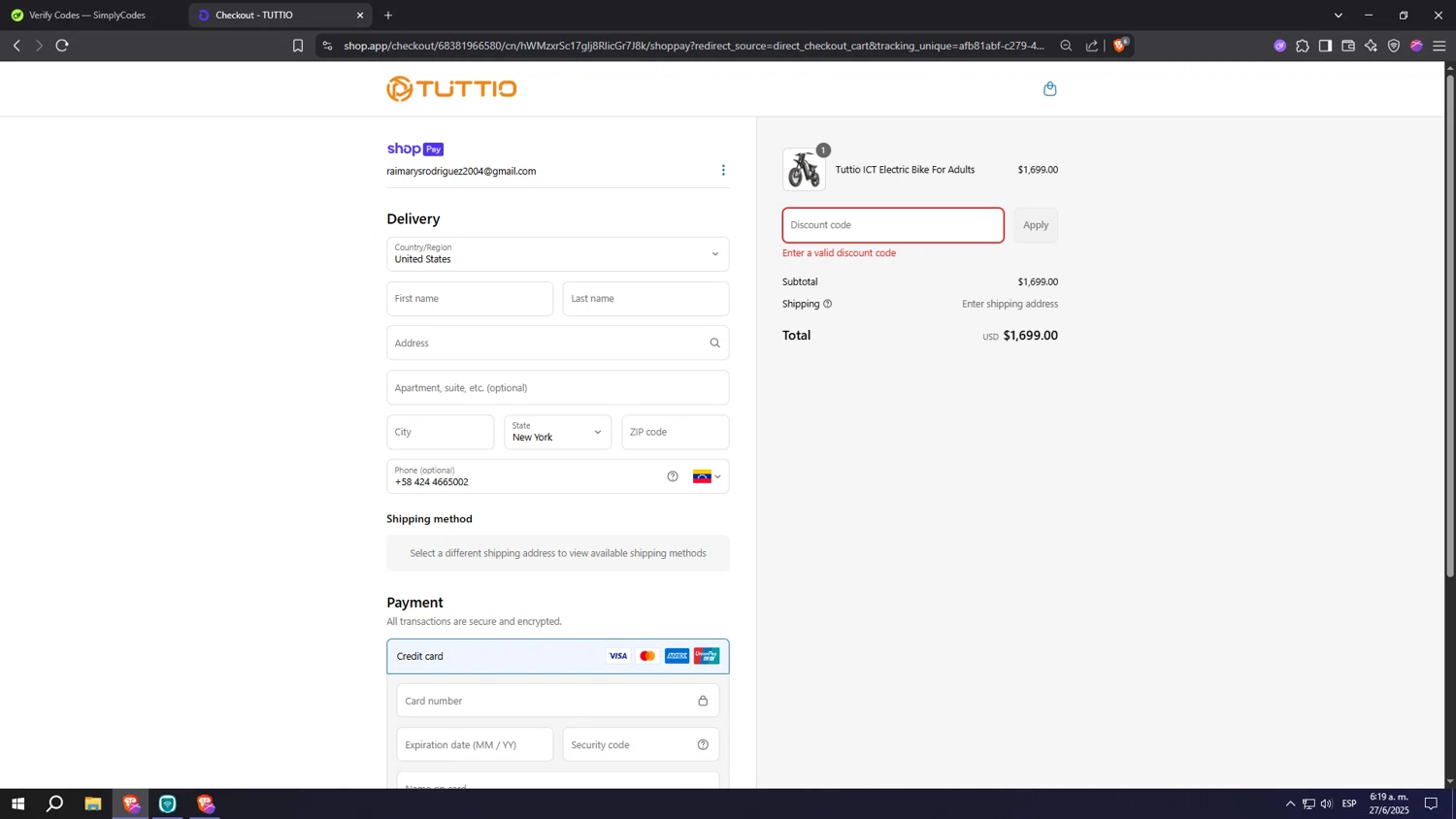The width and height of the screenshot is (1456, 819).
Task: Select the Checkout - TUTTIO tab
Action: (x=279, y=16)
